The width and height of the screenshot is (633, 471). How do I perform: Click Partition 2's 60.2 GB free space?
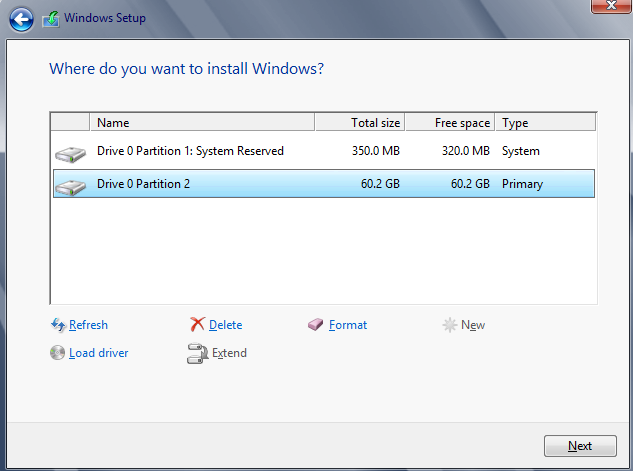tap(470, 184)
